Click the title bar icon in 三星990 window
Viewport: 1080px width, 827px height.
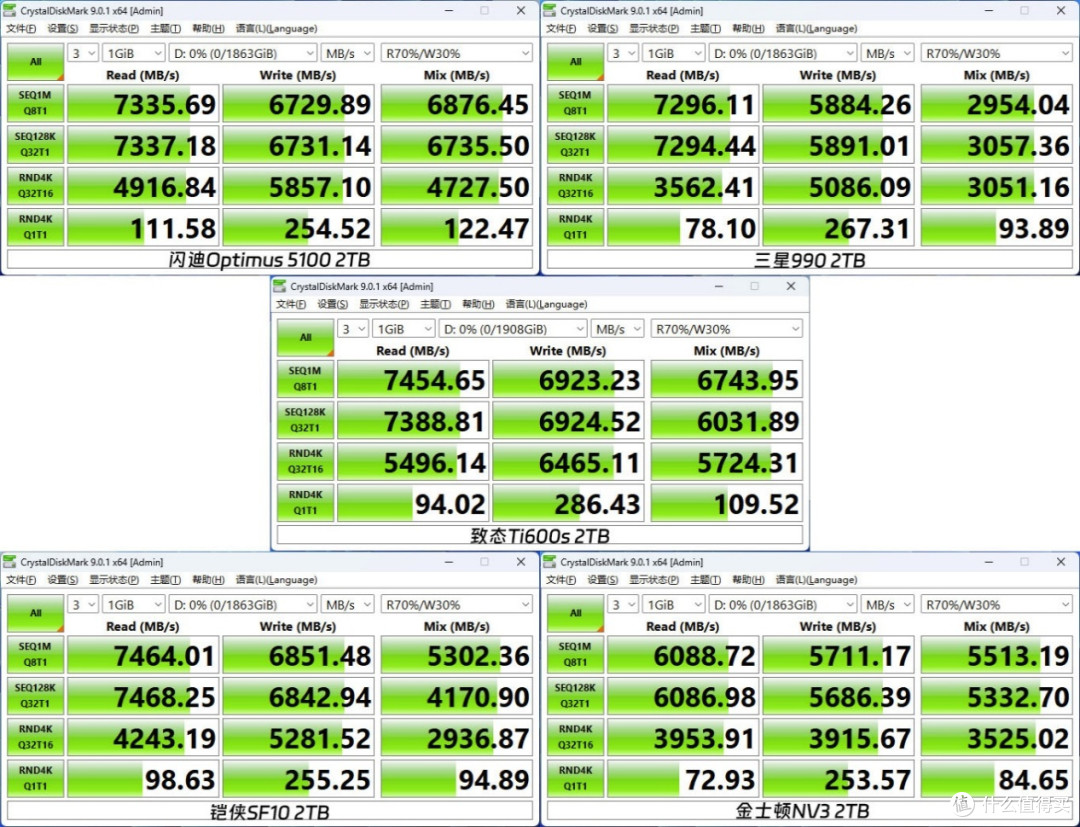[550, 10]
